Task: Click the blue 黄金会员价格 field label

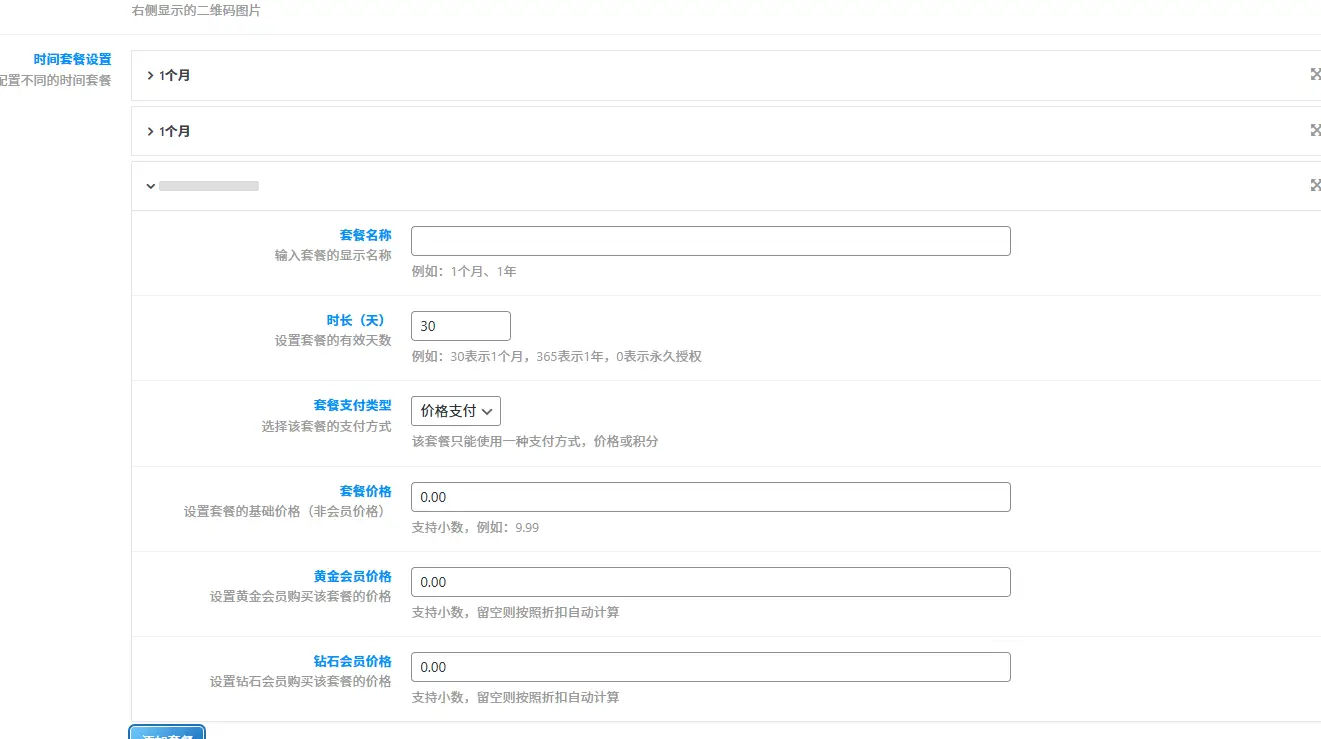Action: (352, 576)
